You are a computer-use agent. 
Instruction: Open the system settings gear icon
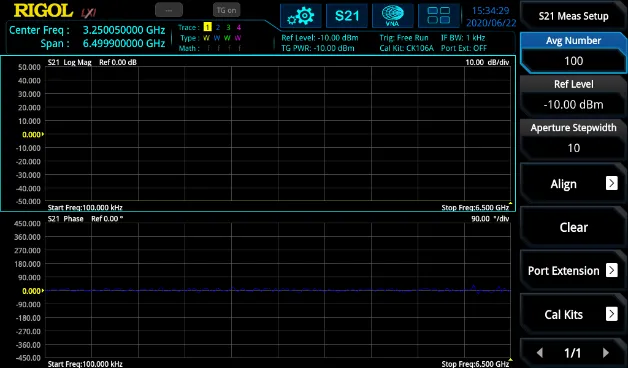[300, 16]
